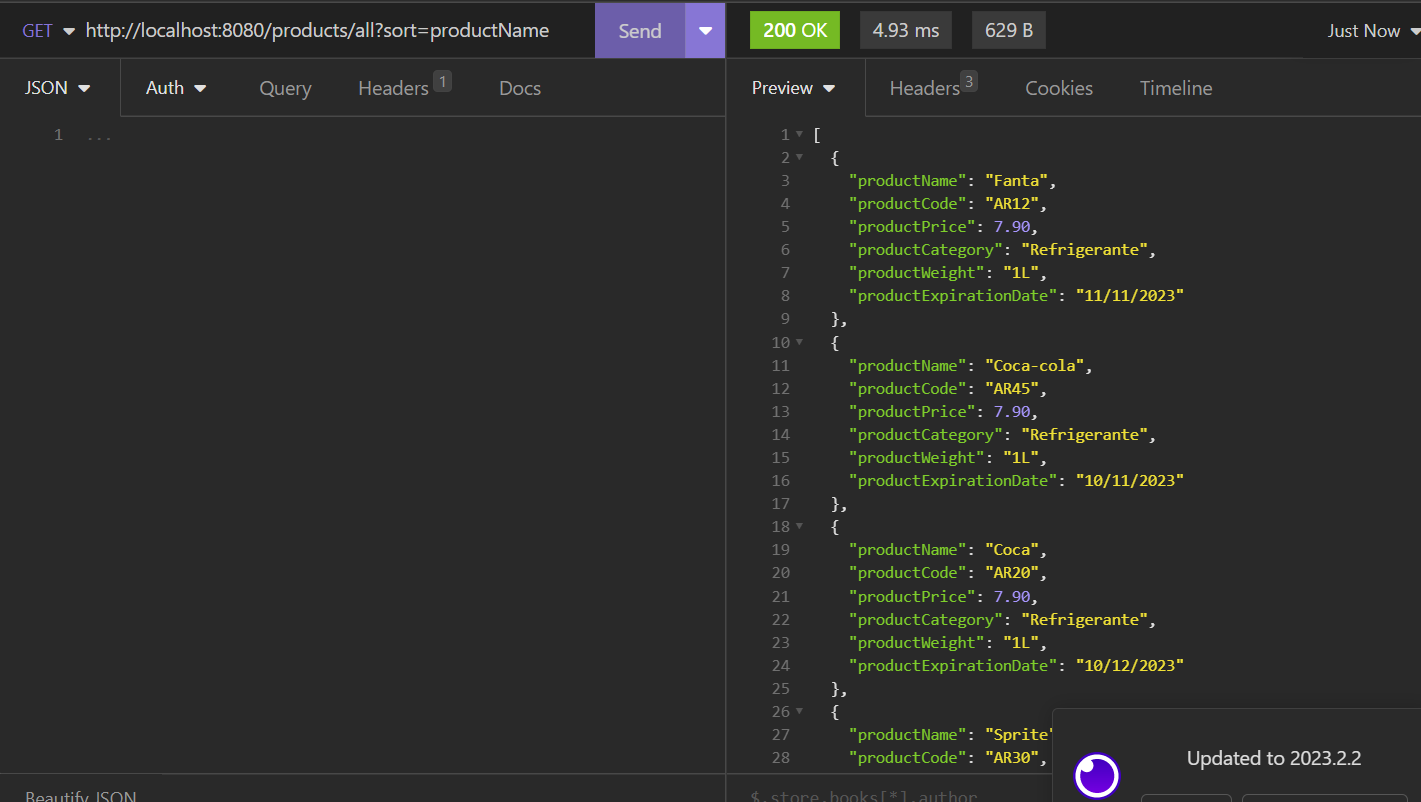Click the "productWeight" key on line 23
The width and height of the screenshot is (1421, 802).
(x=917, y=643)
